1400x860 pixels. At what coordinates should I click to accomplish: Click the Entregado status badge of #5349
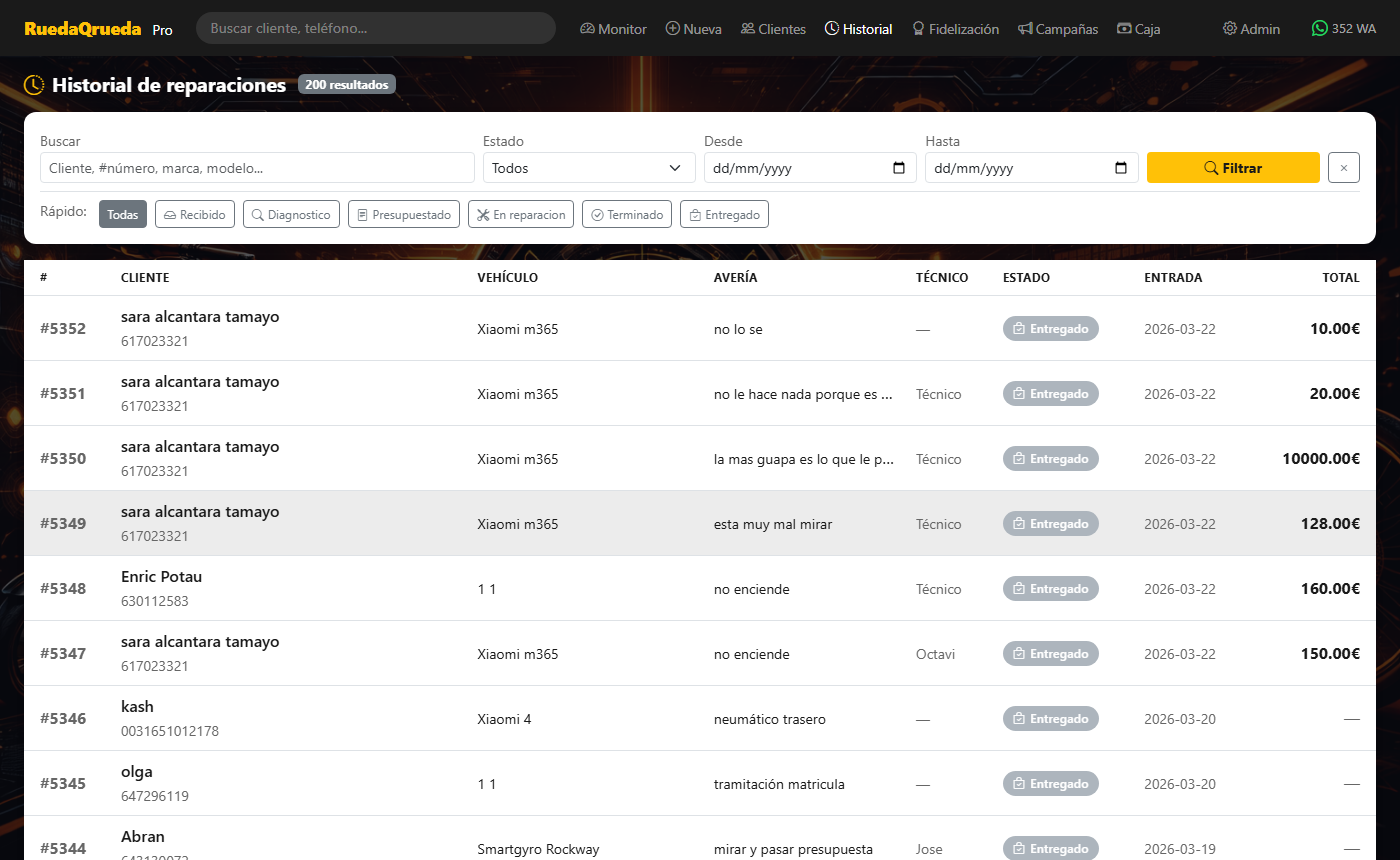pos(1050,524)
